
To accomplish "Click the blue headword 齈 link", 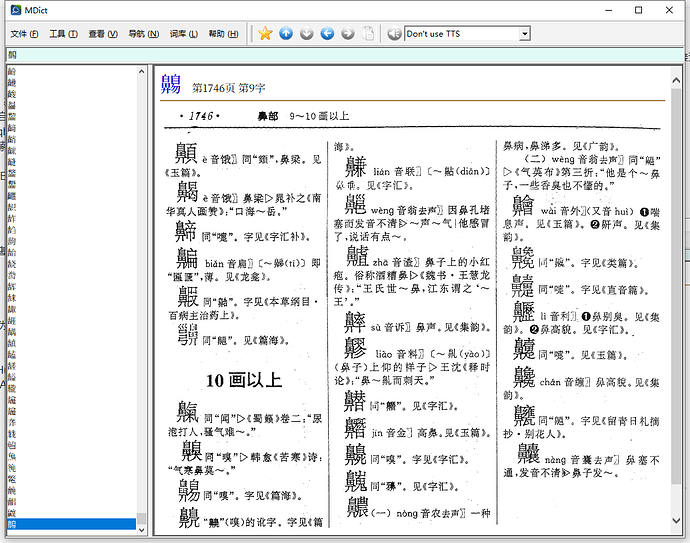I will point(171,84).
